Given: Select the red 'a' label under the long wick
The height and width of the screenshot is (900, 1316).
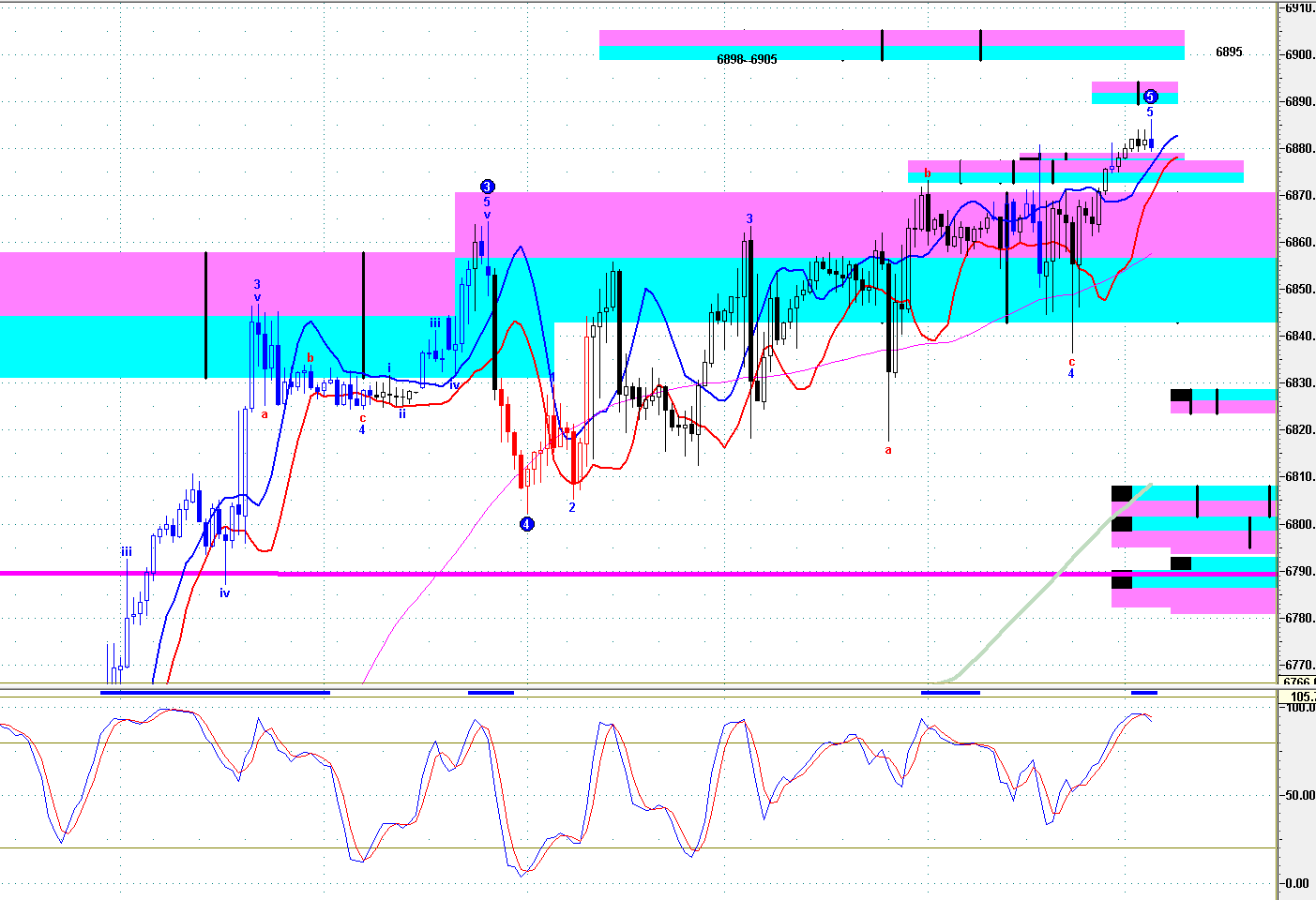Looking at the screenshot, I should tap(888, 450).
